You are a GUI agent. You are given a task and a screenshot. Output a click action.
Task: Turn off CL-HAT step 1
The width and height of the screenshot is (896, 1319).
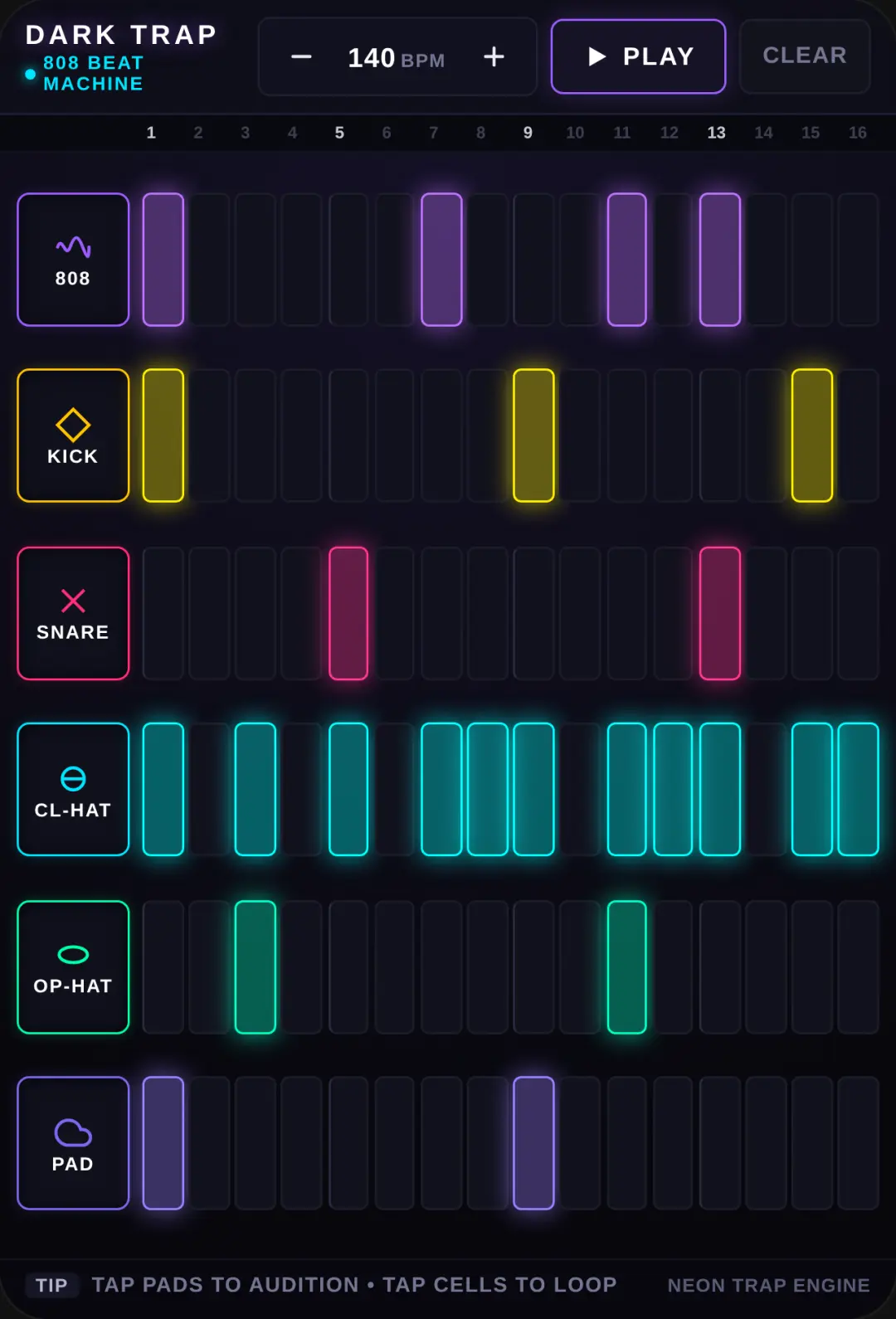[x=163, y=789]
